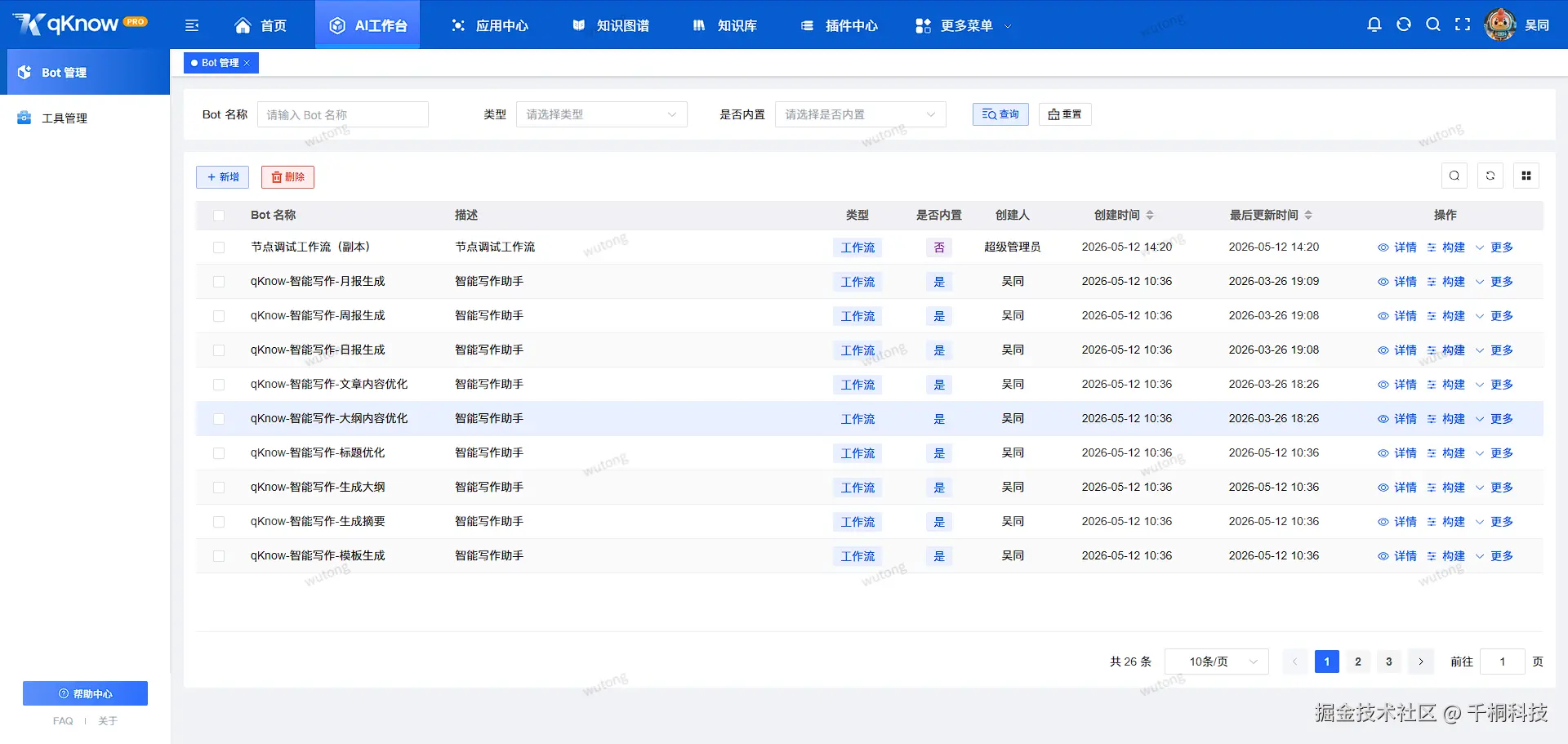Check the row qKnow-智能写作-大纲内容优化
The height and width of the screenshot is (744, 1568).
coord(219,419)
